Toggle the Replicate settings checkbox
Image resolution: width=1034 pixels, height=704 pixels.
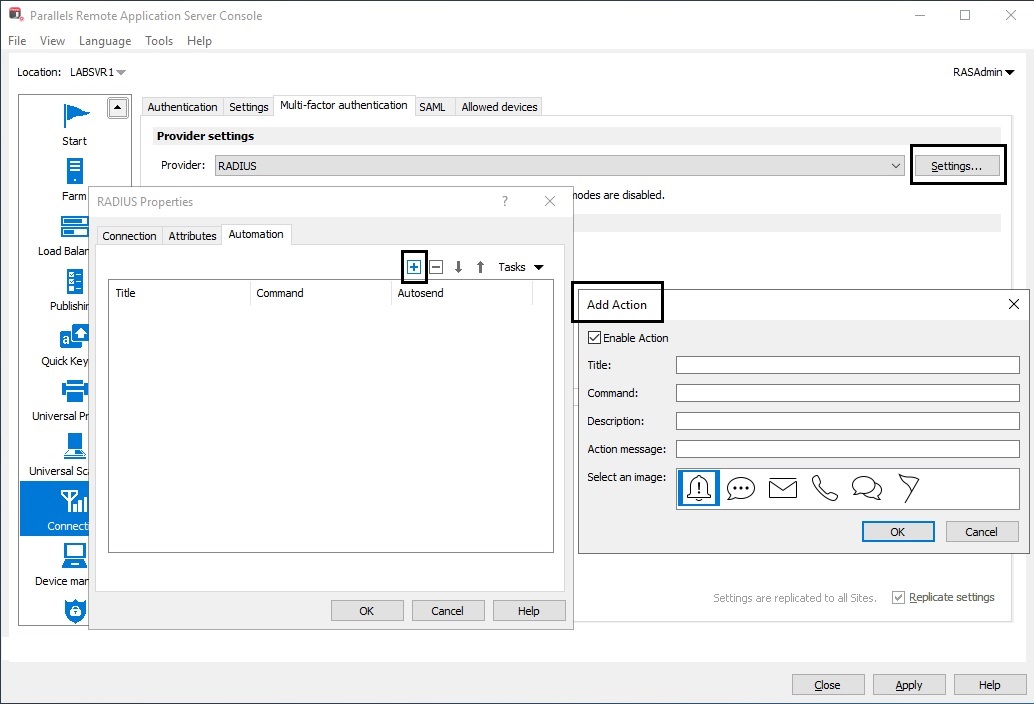[898, 597]
